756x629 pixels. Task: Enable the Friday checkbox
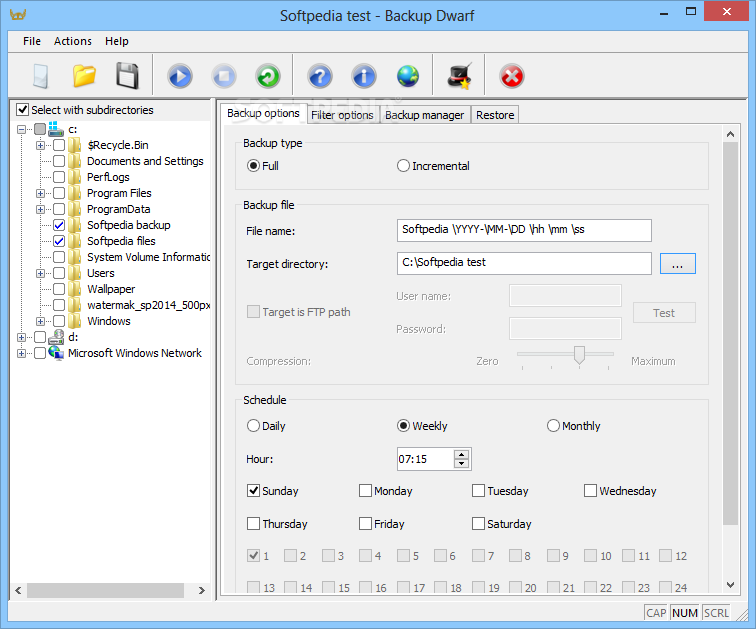point(365,523)
